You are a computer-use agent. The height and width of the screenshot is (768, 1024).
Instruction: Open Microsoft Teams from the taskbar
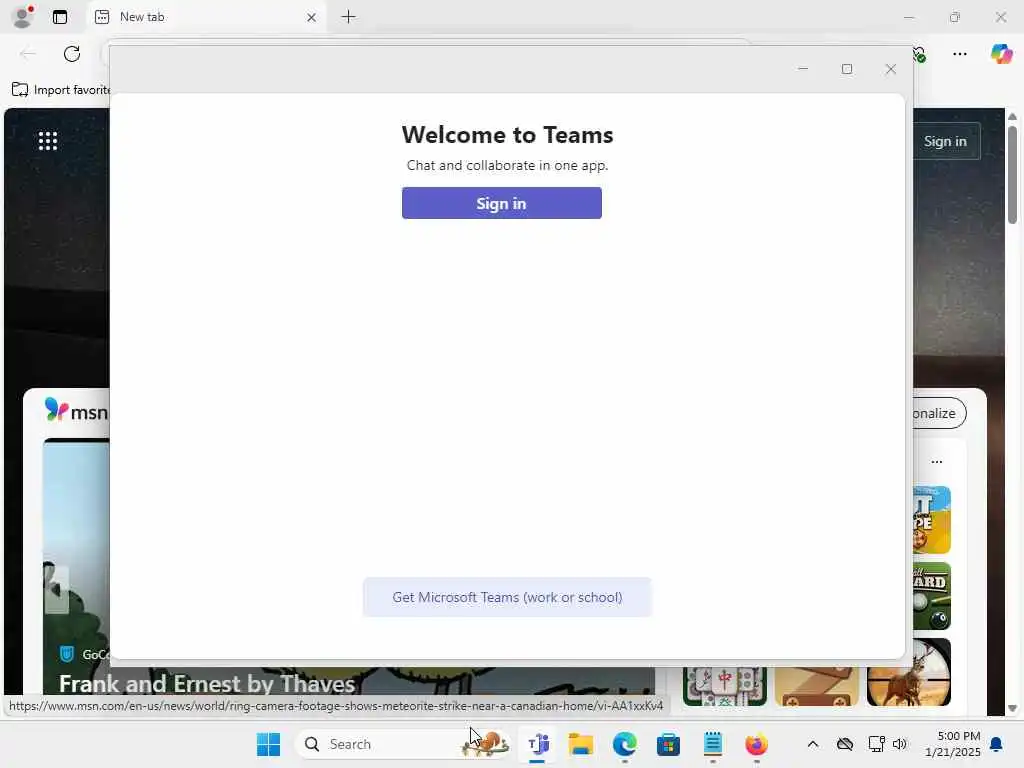click(x=538, y=744)
